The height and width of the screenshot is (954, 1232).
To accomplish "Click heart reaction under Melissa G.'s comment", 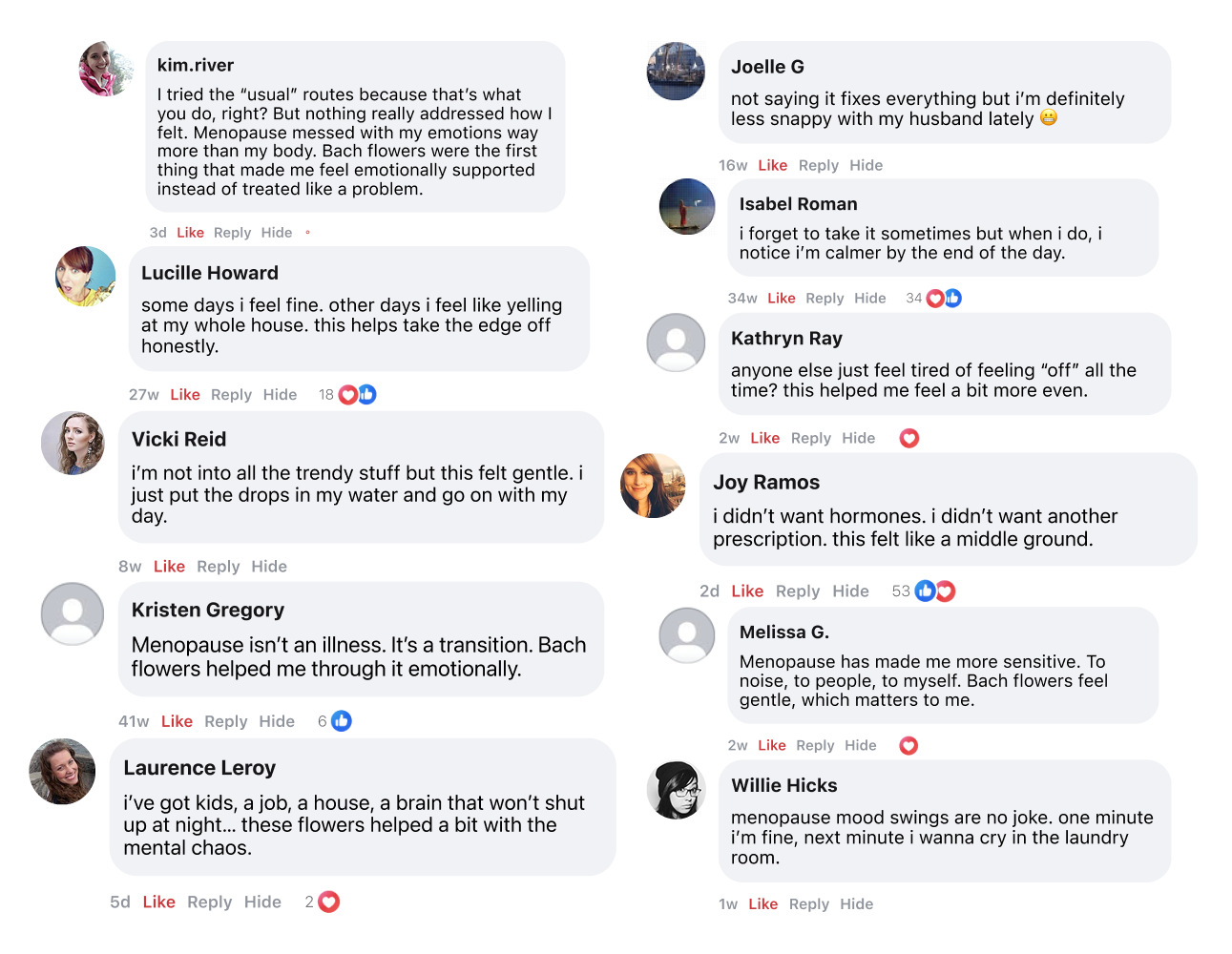I will tap(908, 746).
